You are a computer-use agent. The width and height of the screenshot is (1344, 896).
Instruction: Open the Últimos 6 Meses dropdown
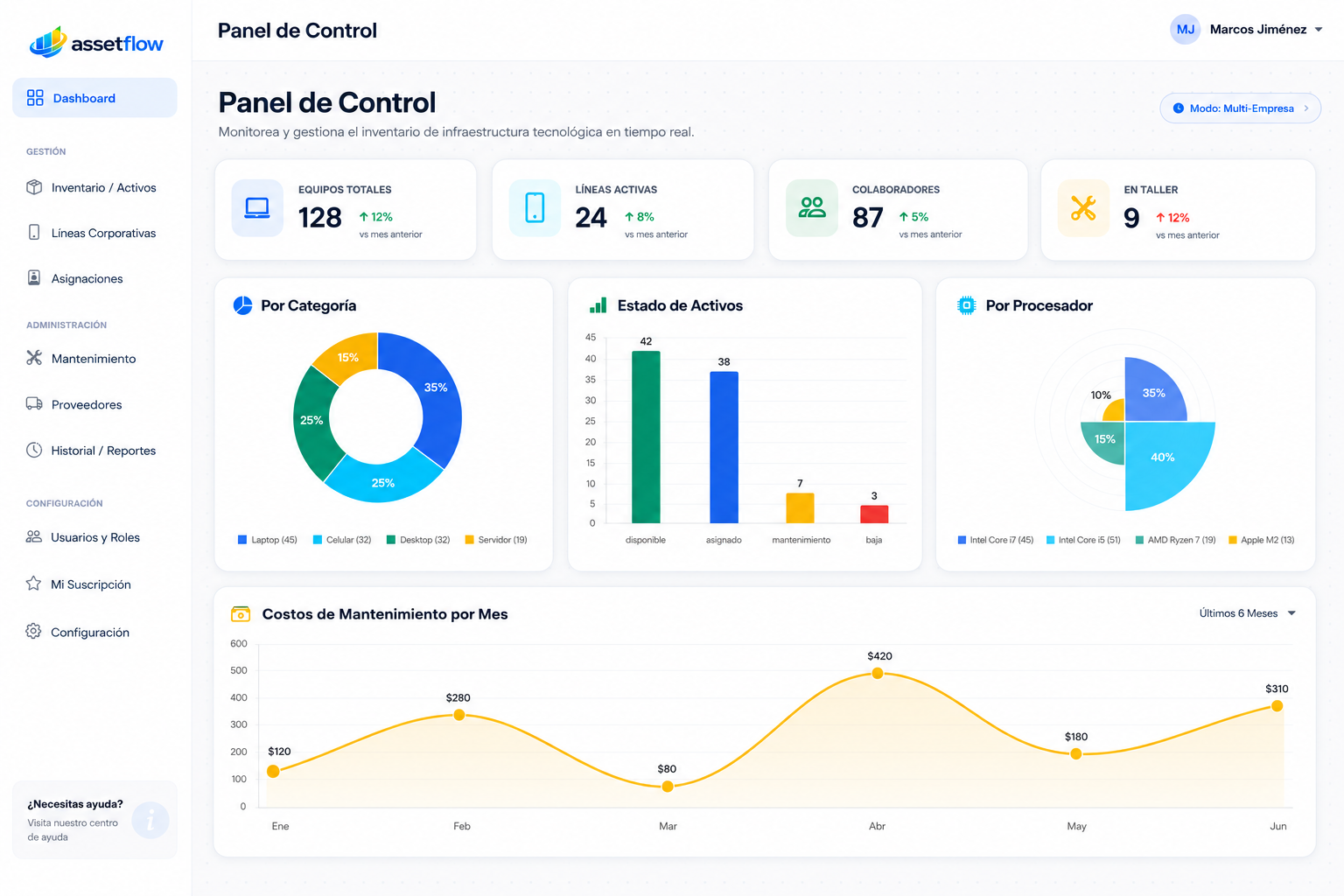tap(1247, 613)
